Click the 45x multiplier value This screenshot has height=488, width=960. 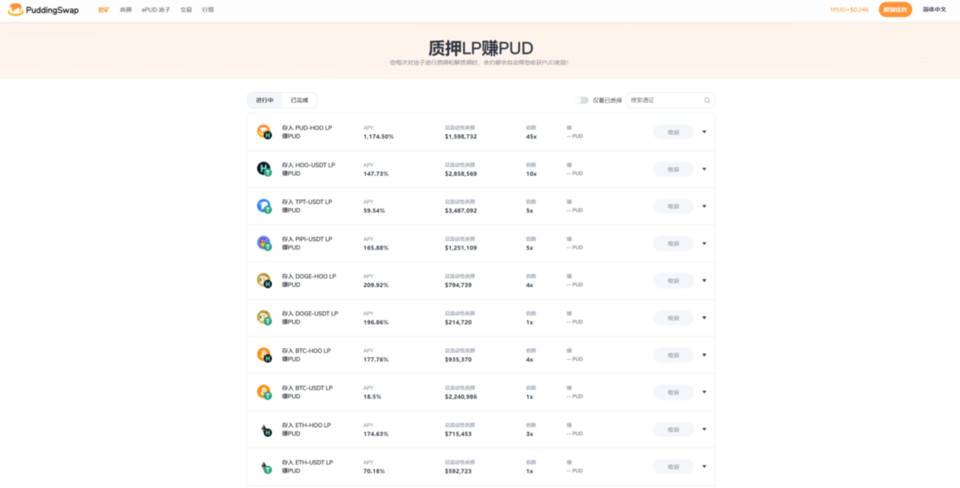(x=531, y=137)
